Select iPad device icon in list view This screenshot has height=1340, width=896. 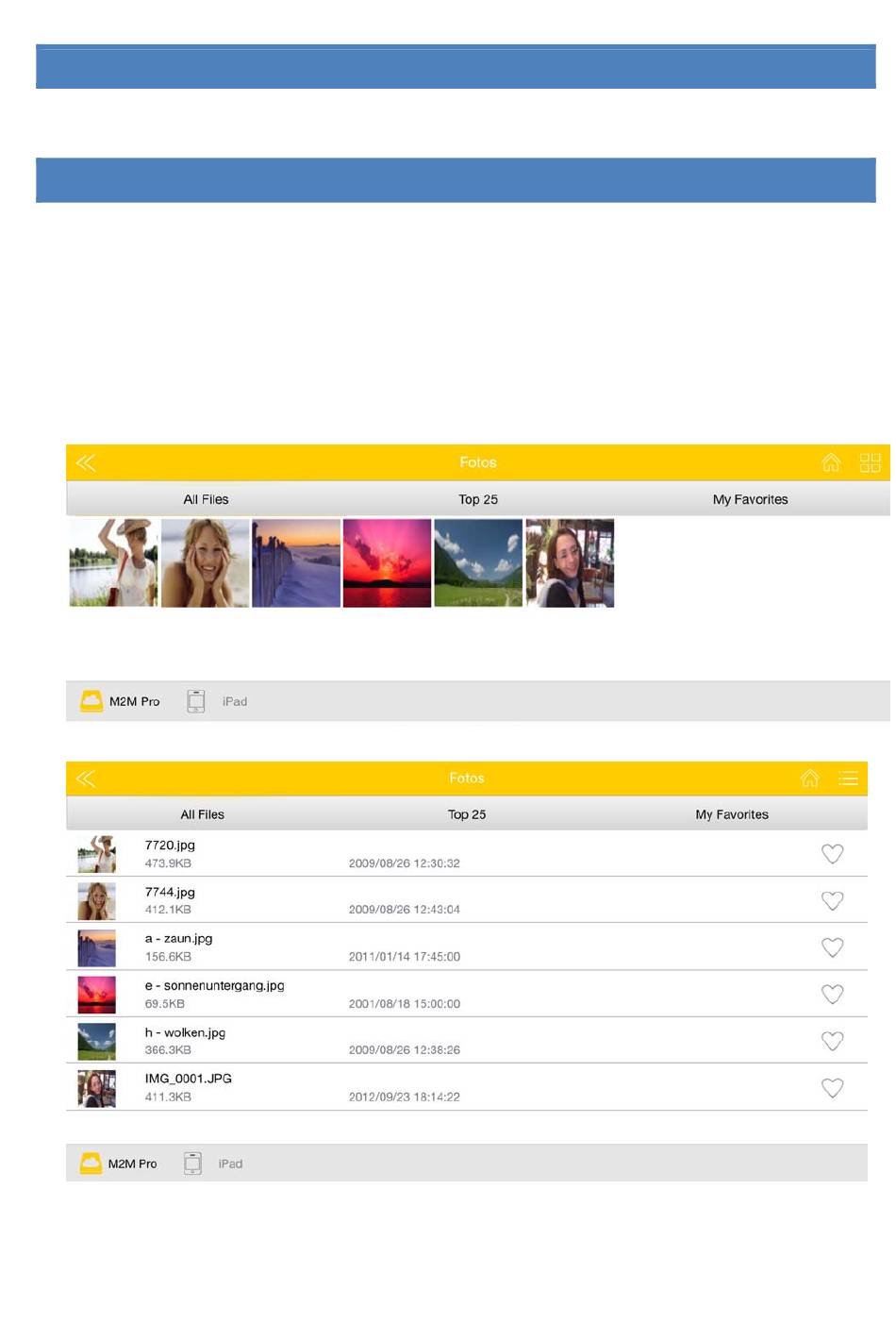(x=192, y=1164)
